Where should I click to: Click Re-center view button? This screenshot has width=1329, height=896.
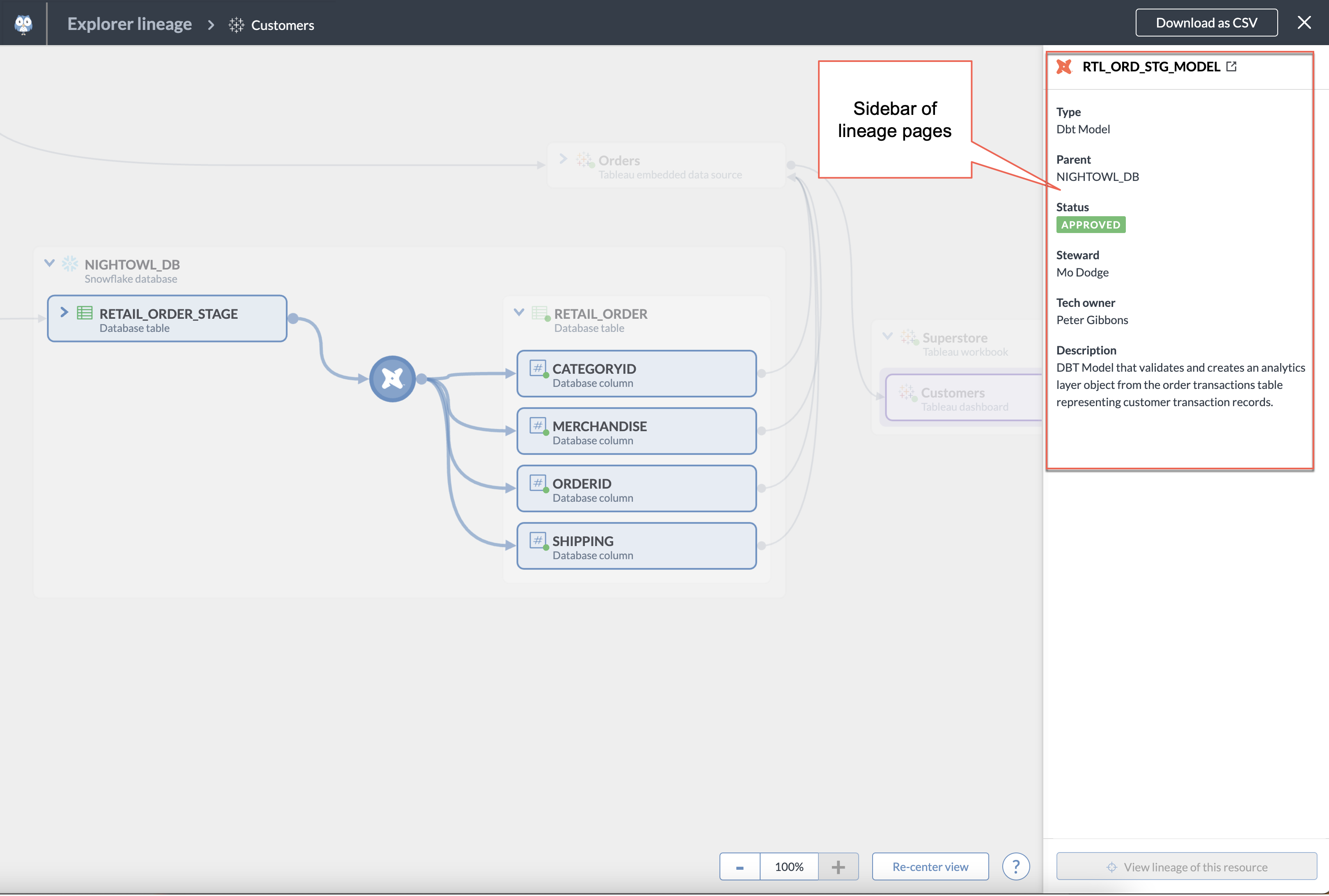coord(930,867)
